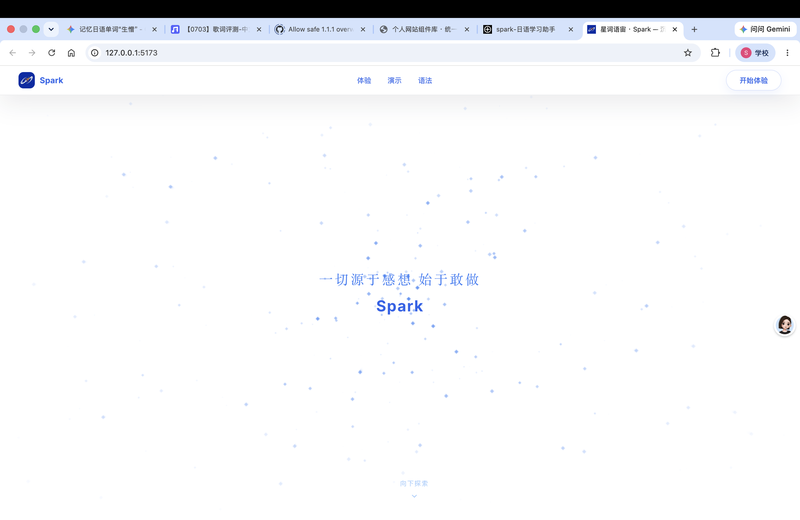Viewport: 800px width, 520px height.
Task: Bookmark this page with star icon
Action: tap(688, 53)
